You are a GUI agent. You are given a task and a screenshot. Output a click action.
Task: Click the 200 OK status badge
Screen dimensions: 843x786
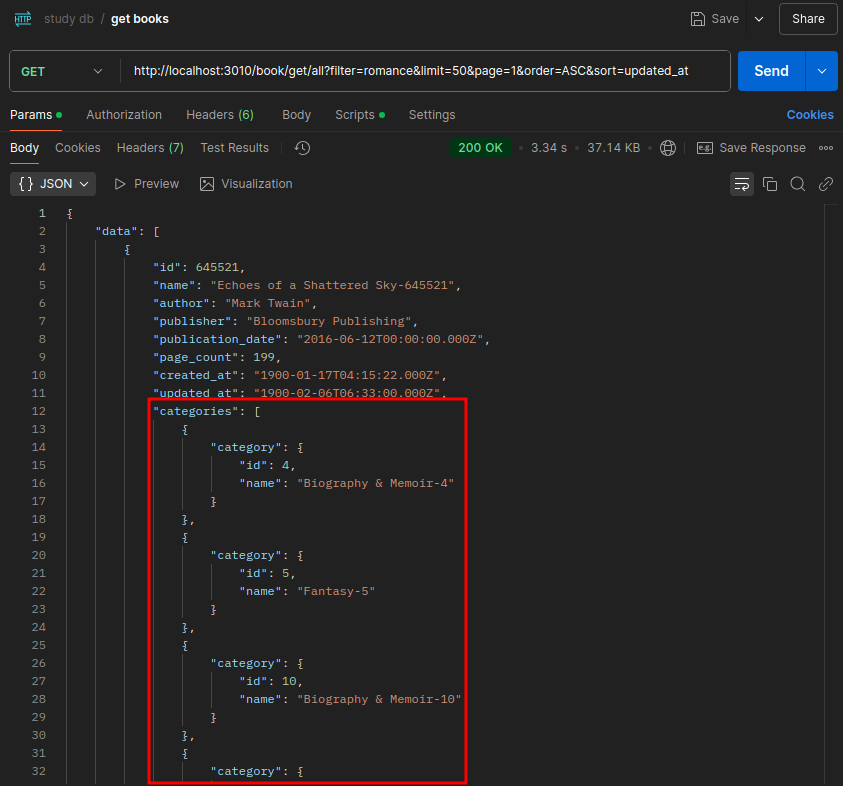480,148
